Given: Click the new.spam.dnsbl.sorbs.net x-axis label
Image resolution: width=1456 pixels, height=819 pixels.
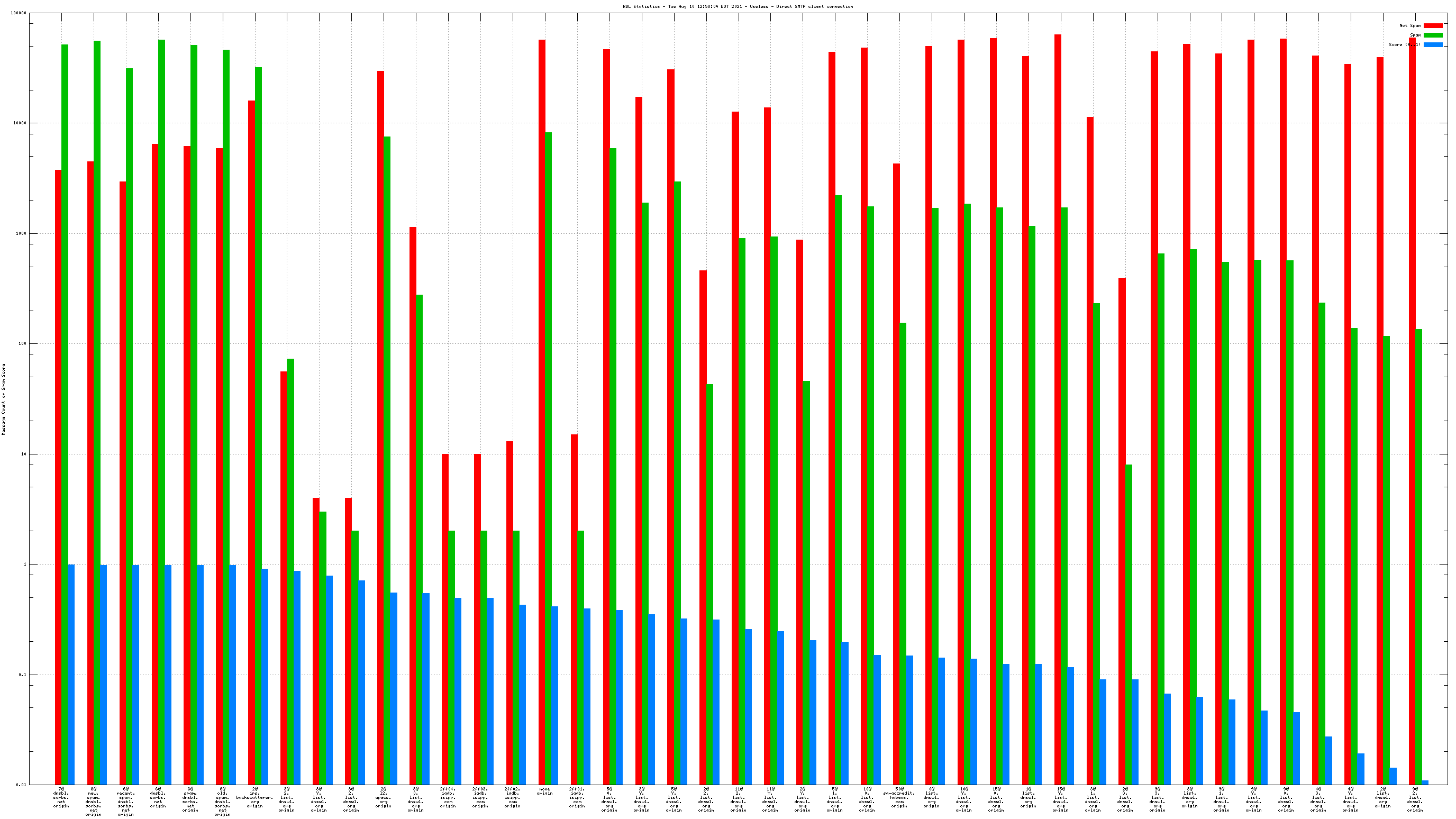Looking at the screenshot, I should (x=93, y=802).
